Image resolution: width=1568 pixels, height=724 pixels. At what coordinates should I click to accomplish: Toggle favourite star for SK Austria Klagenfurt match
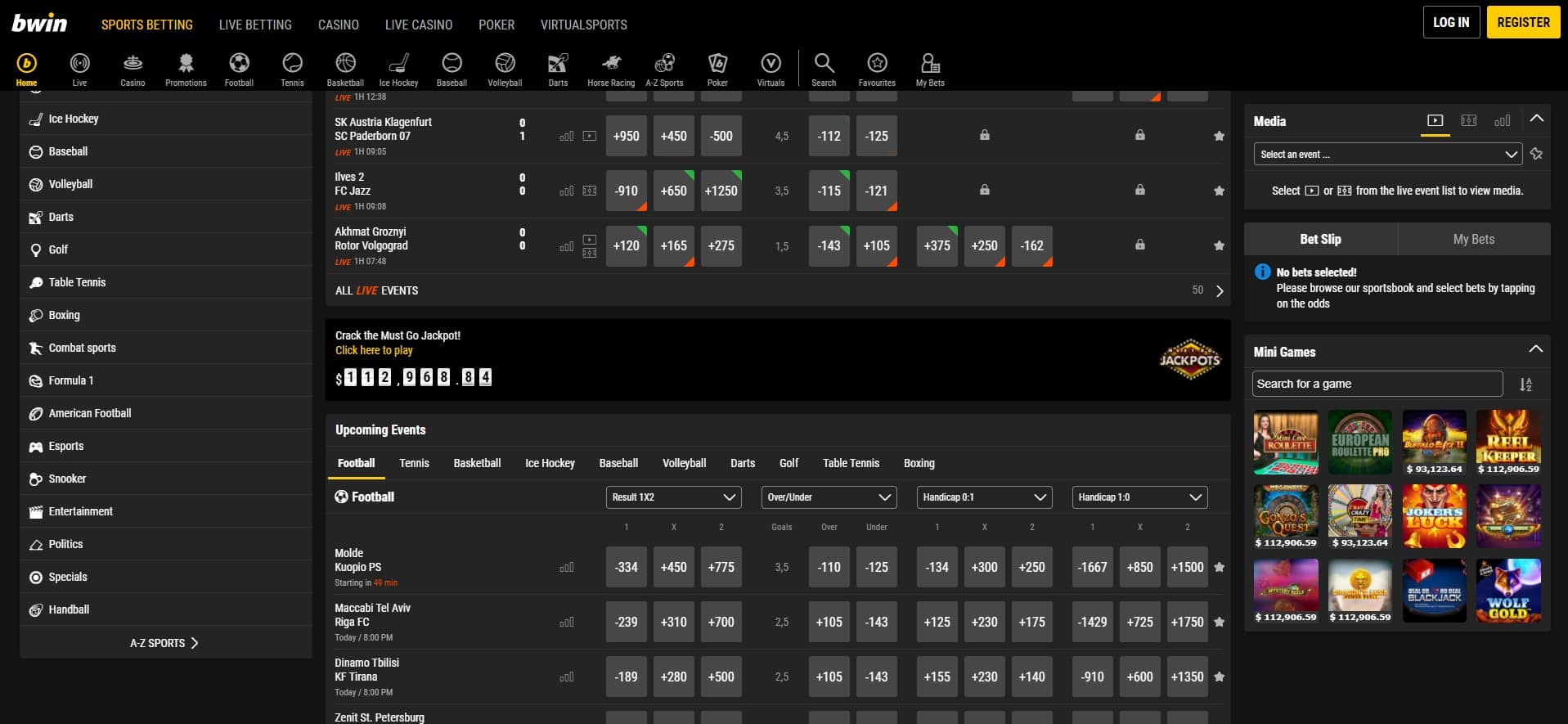click(1219, 136)
